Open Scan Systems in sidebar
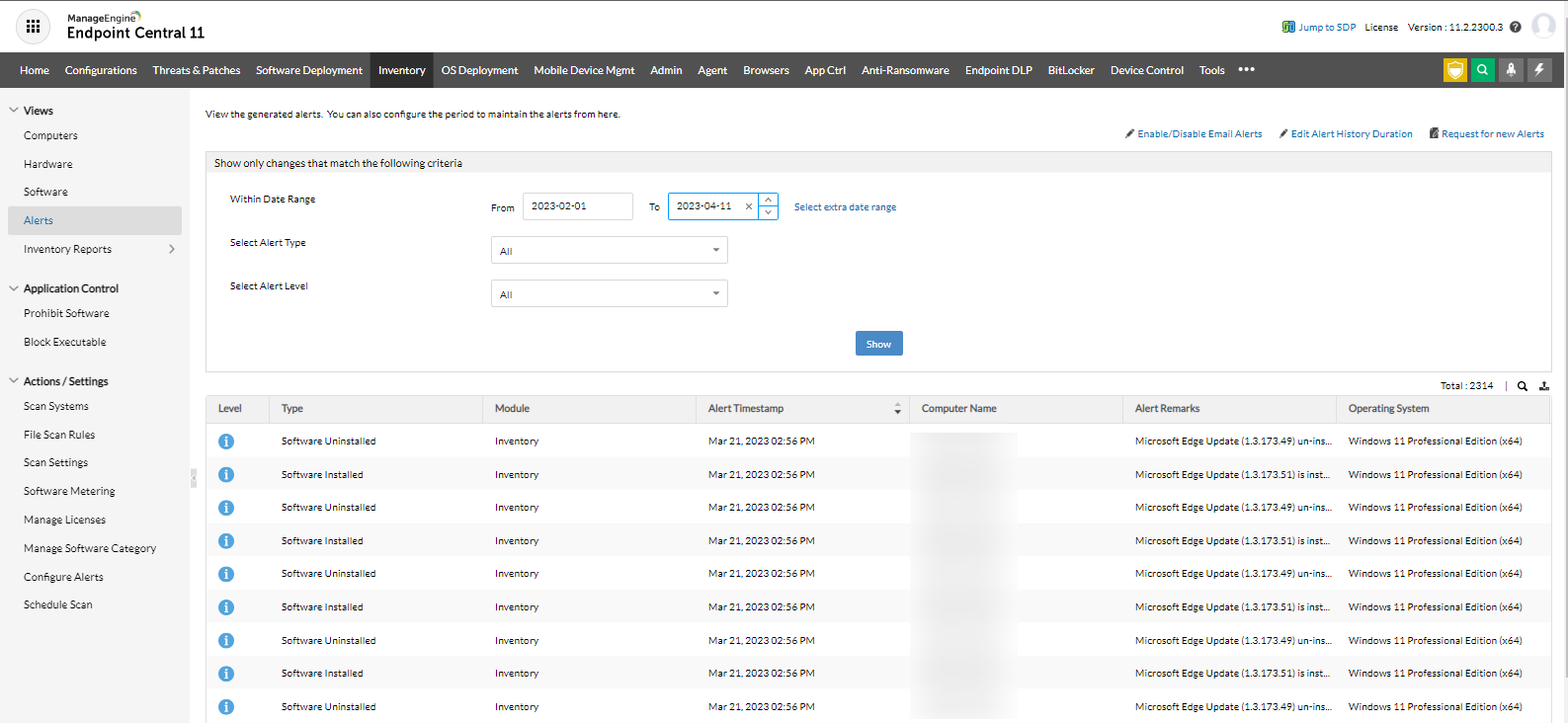The width and height of the screenshot is (1568, 723). (56, 406)
